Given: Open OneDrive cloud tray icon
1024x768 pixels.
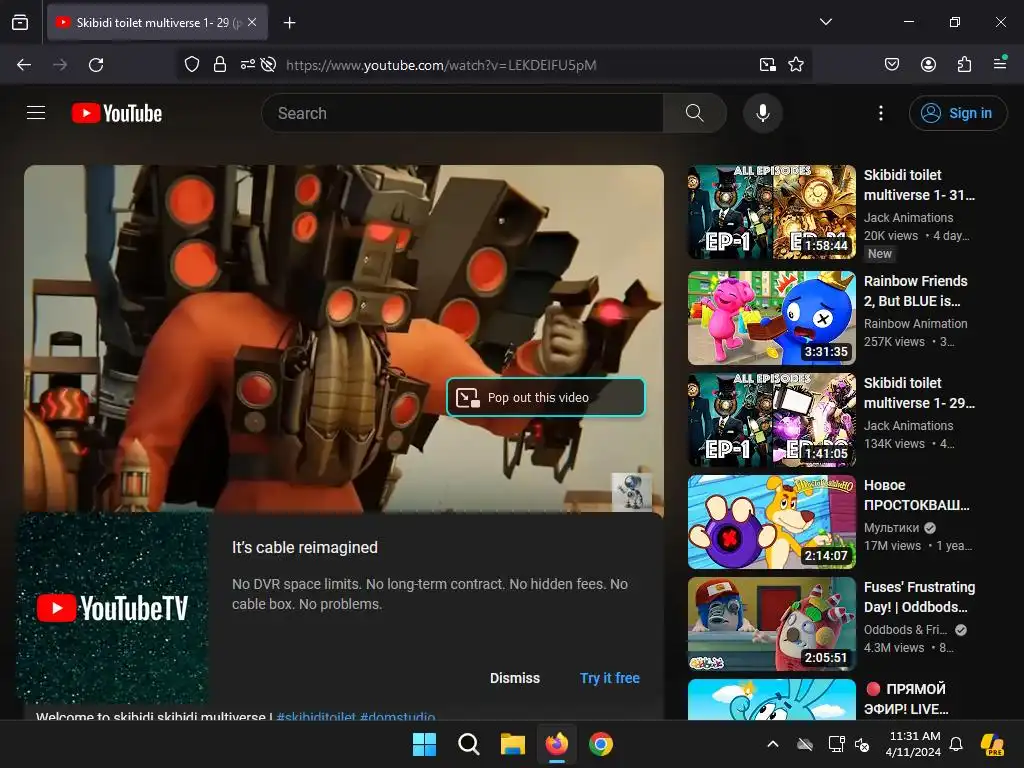Looking at the screenshot, I should (x=805, y=744).
